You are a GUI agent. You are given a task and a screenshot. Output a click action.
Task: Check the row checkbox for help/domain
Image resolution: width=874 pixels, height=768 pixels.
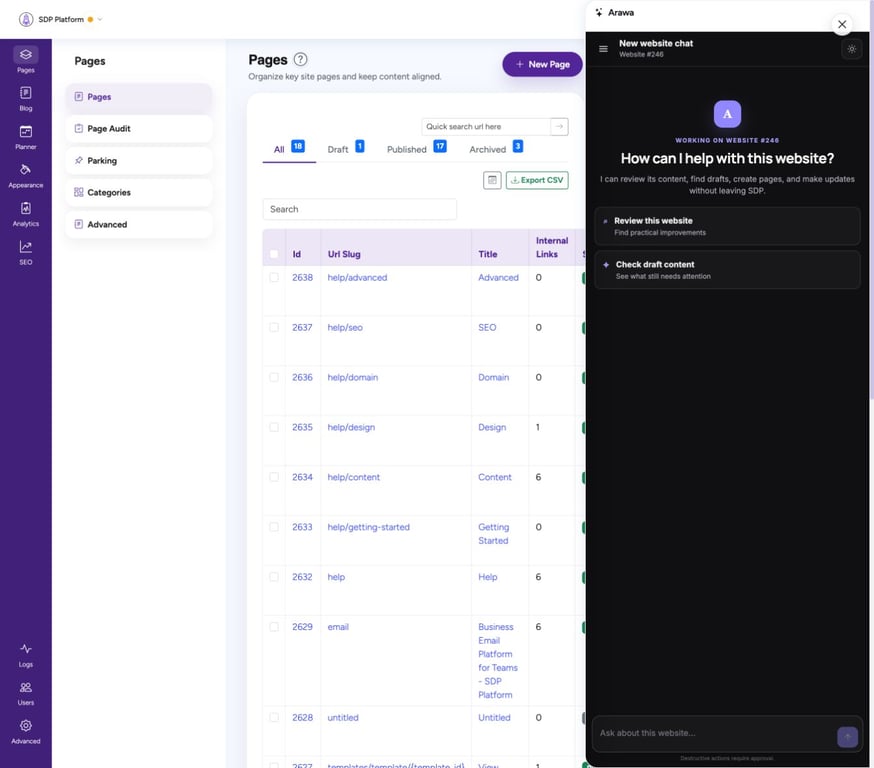pos(274,377)
